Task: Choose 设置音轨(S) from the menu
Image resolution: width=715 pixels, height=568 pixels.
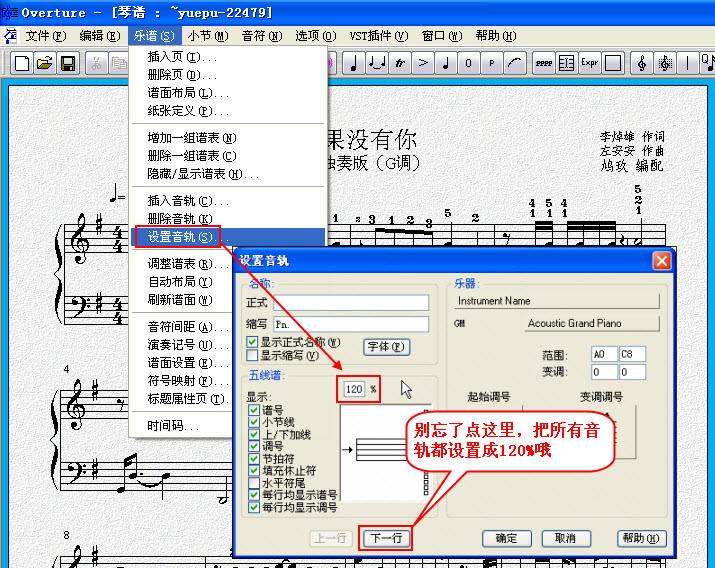Action: click(x=229, y=237)
